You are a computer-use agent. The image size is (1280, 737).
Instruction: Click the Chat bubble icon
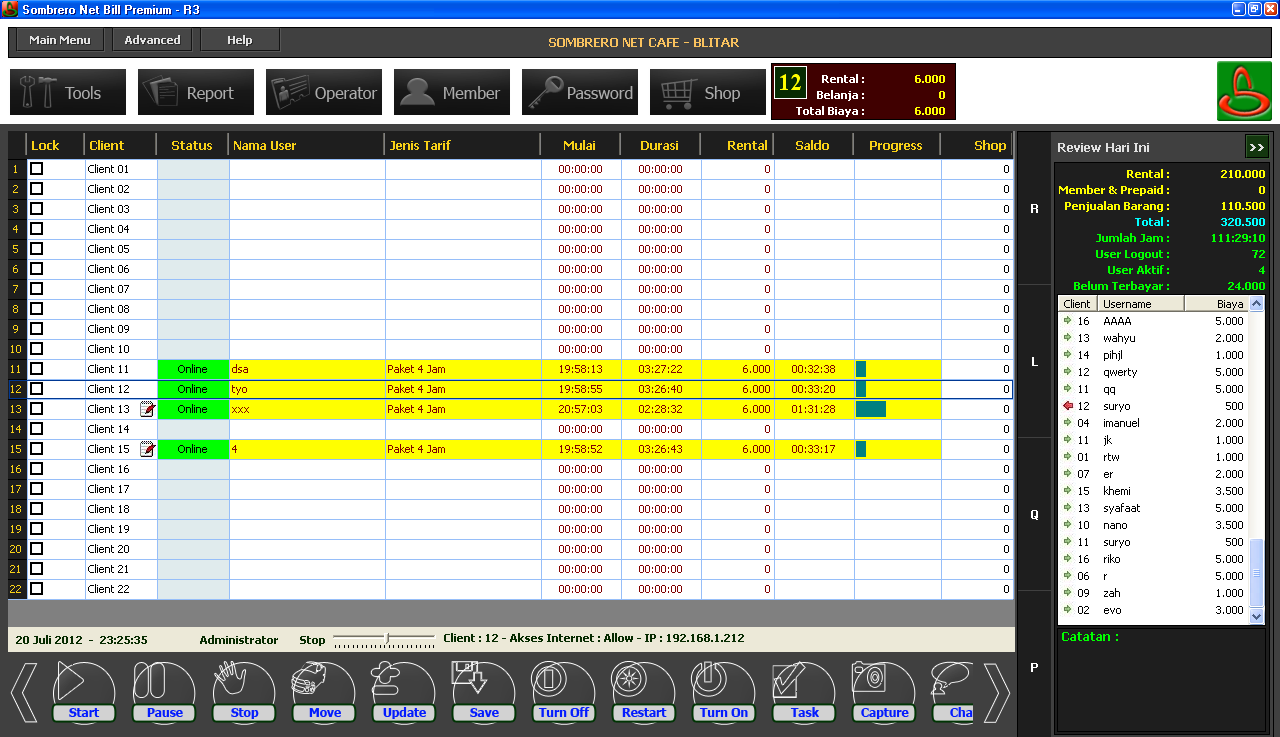click(x=952, y=692)
